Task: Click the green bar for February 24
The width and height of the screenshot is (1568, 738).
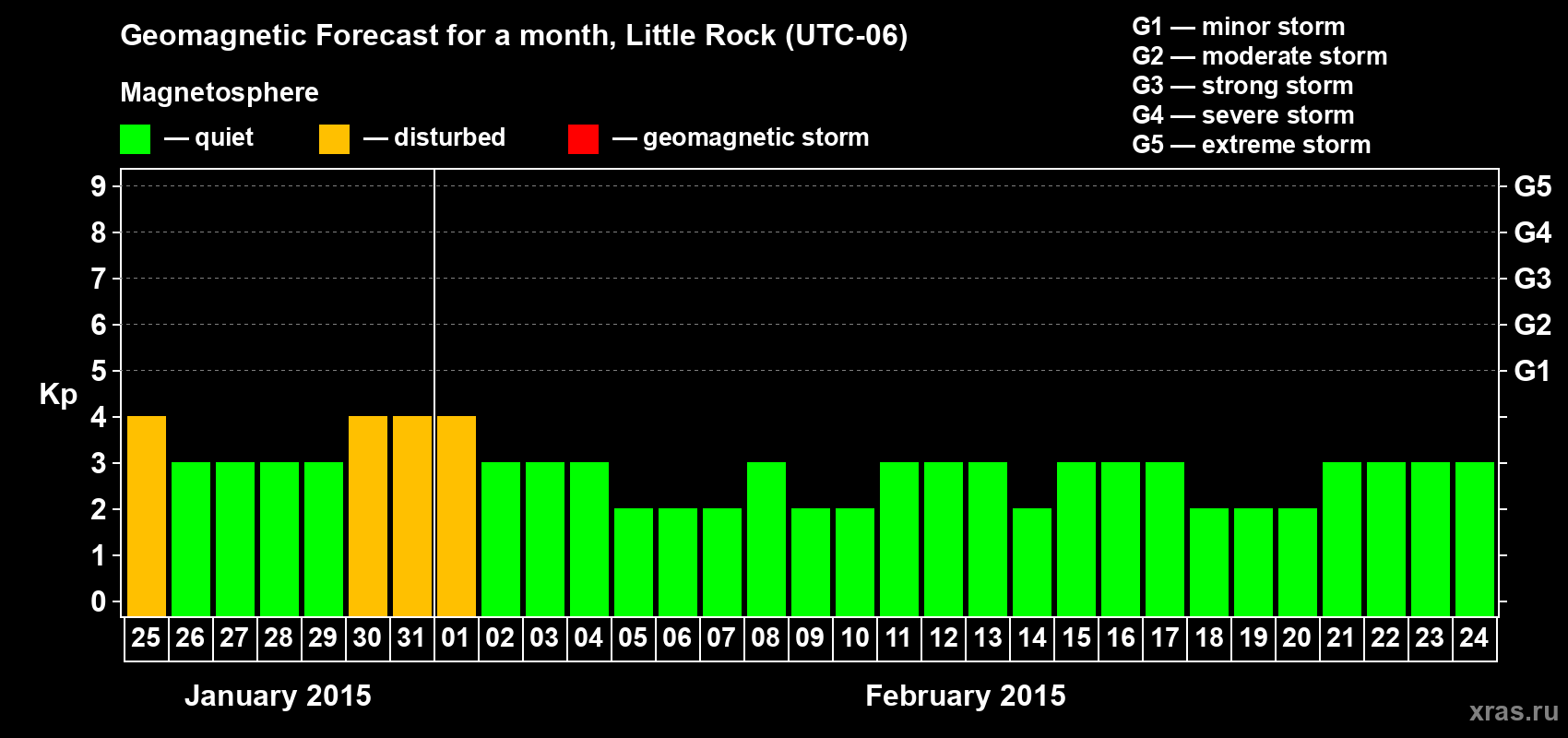Action: (x=1475, y=539)
